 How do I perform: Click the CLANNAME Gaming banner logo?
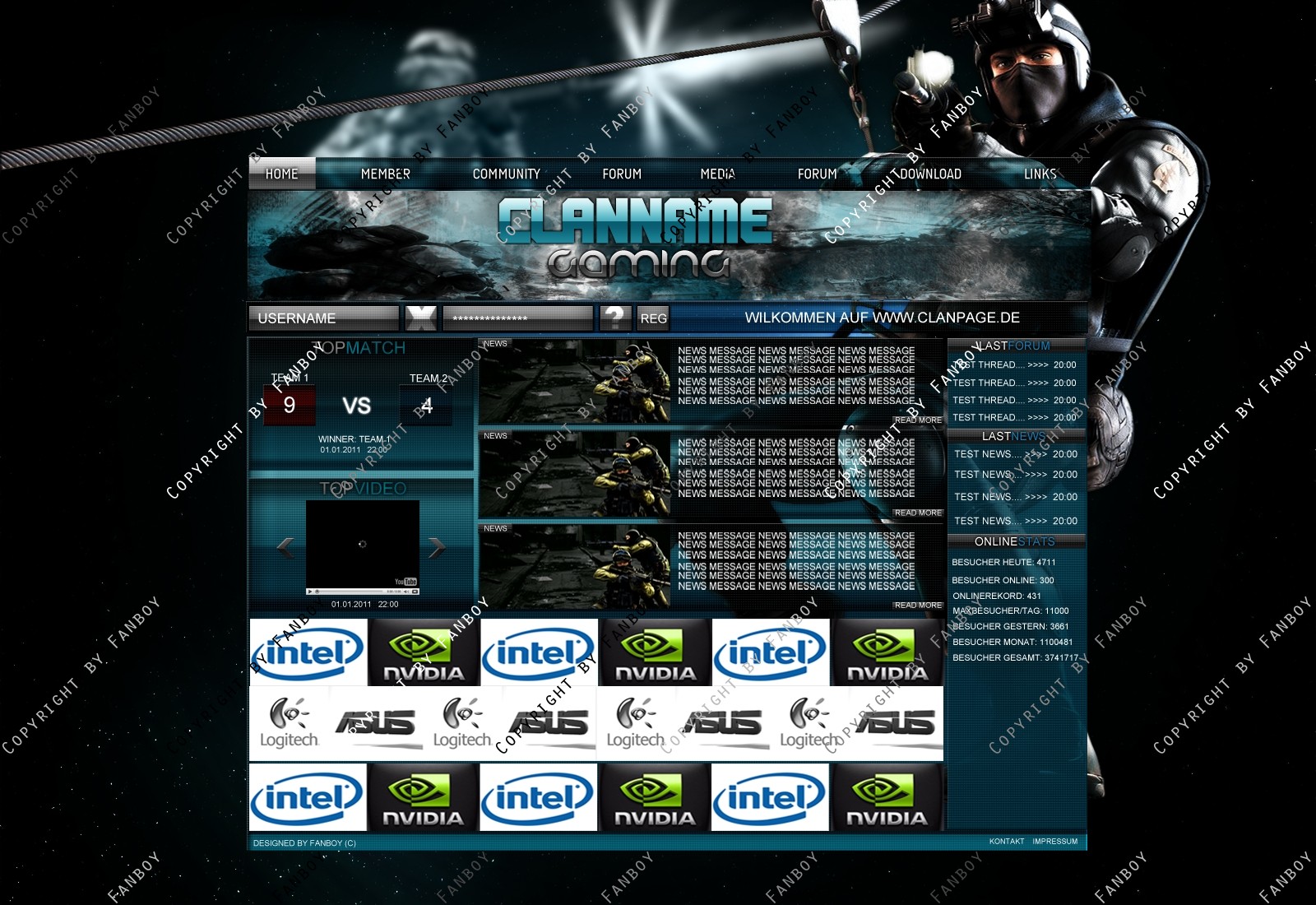coord(634,239)
